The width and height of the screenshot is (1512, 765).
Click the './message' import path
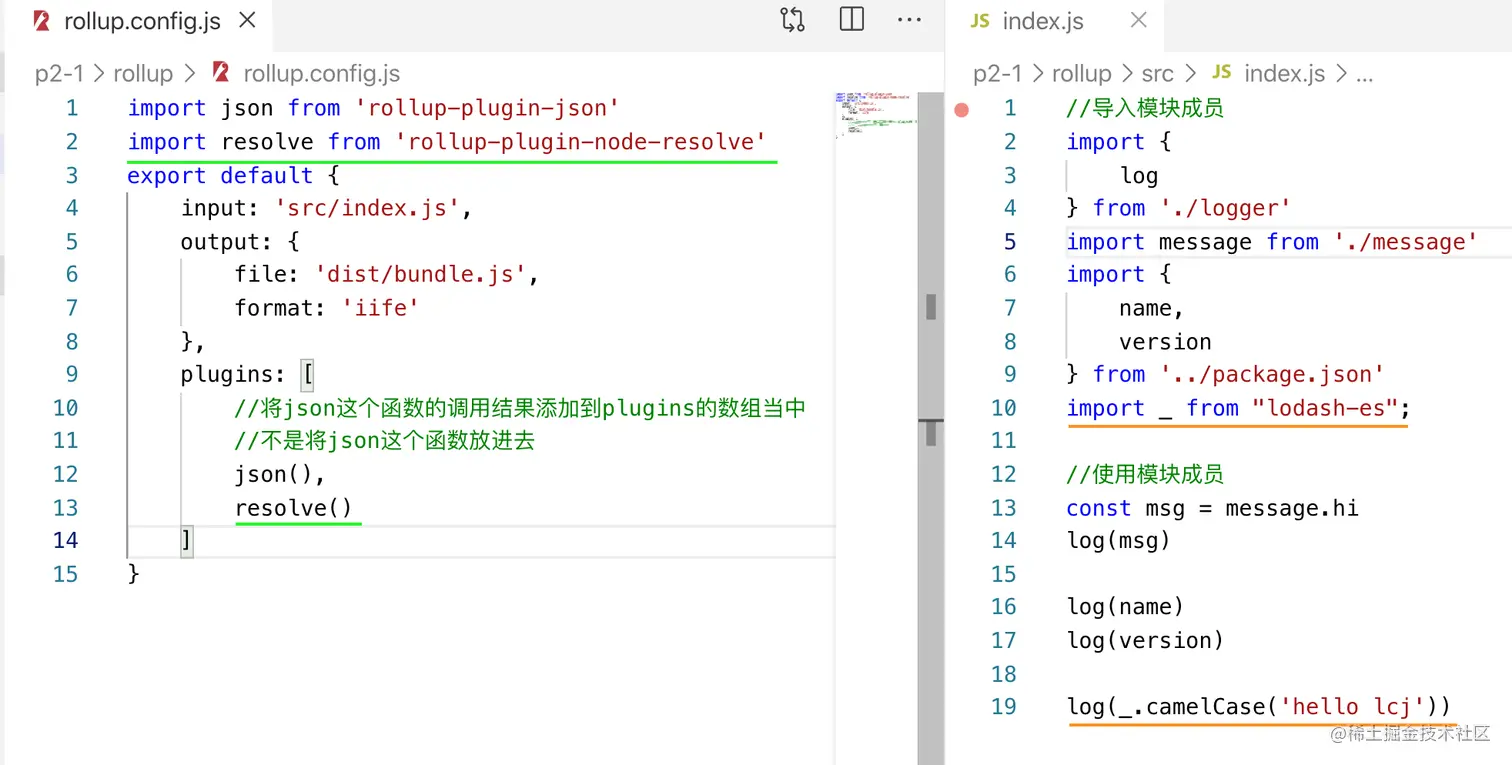(x=1406, y=242)
